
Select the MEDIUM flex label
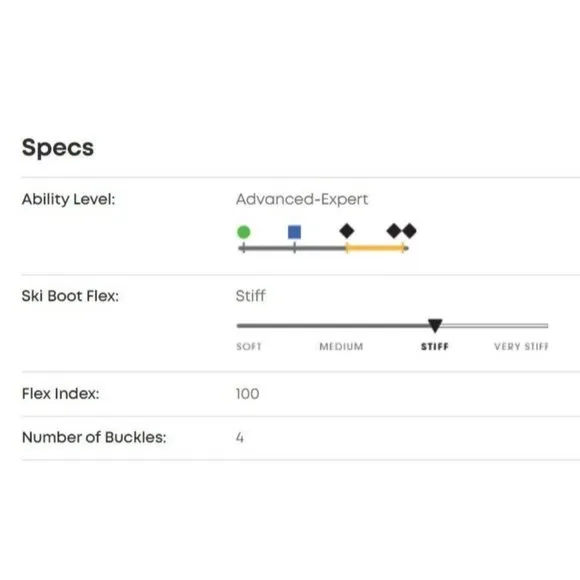341,347
